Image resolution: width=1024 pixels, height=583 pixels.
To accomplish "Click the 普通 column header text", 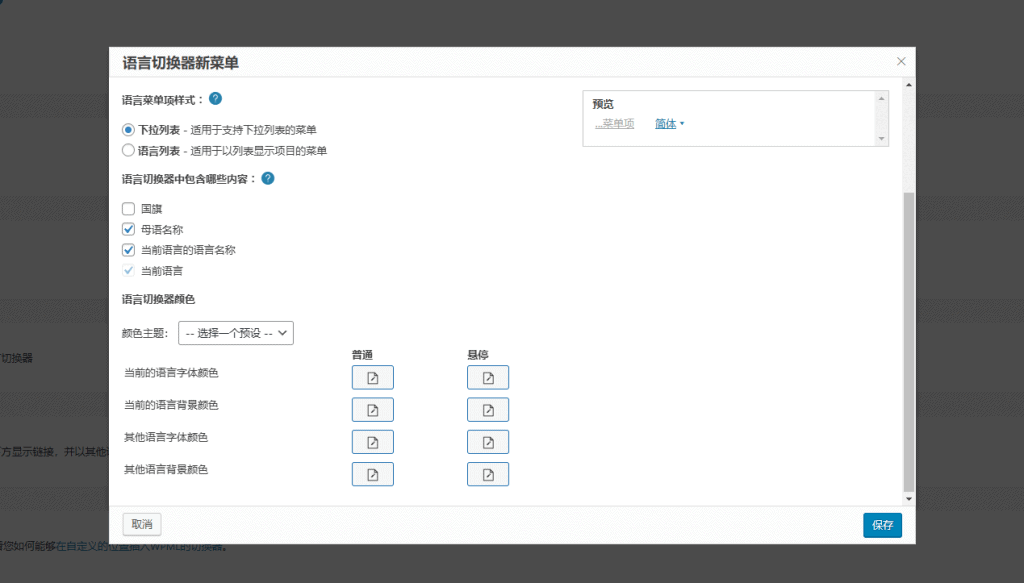I will pyautogui.click(x=362, y=355).
